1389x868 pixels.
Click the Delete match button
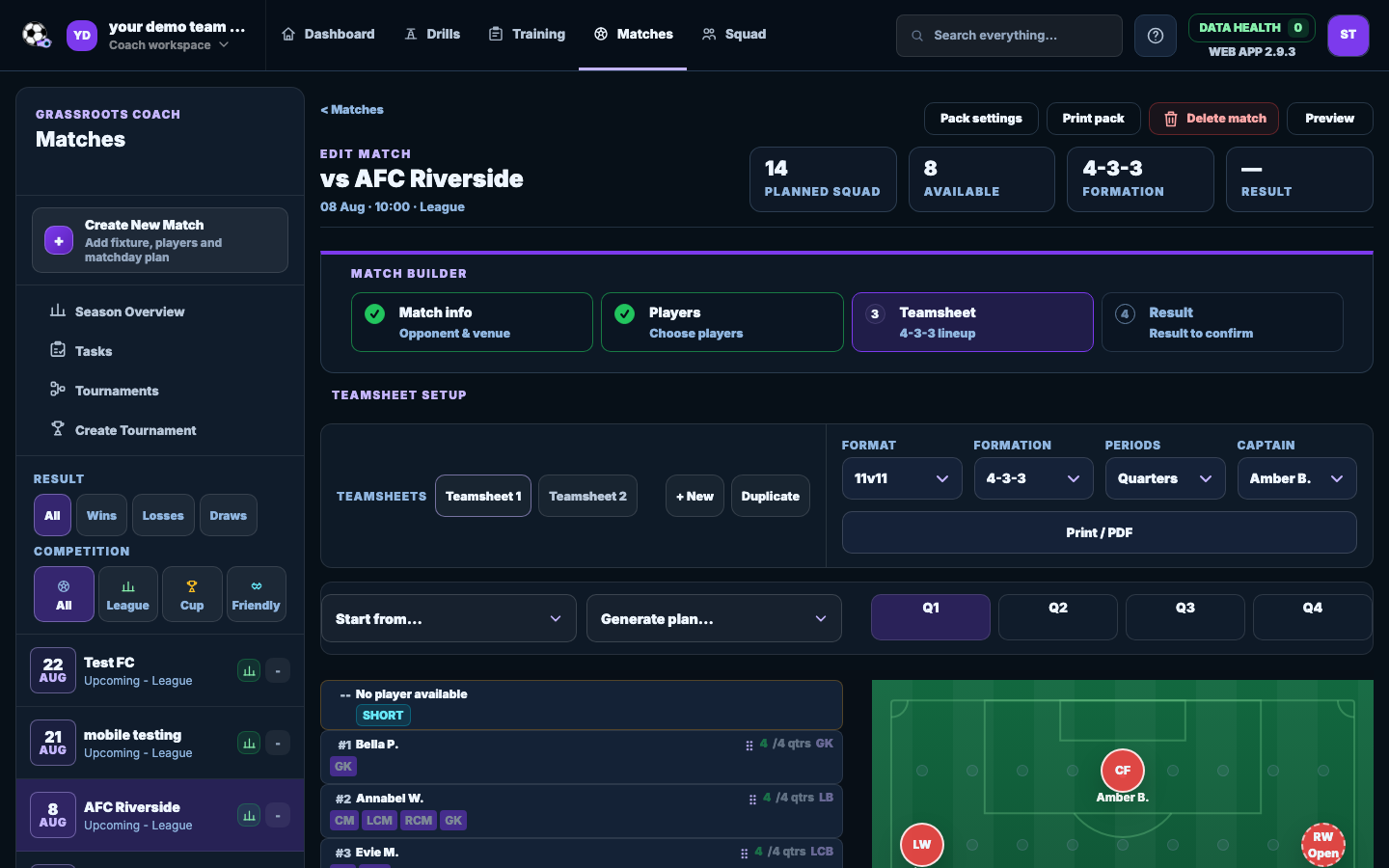pyautogui.click(x=1213, y=119)
